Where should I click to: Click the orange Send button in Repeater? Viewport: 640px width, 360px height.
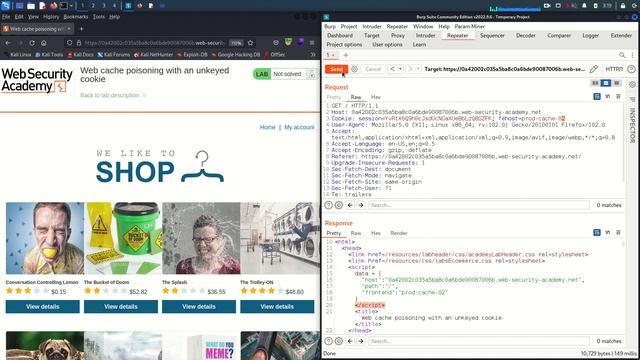[x=336, y=69]
